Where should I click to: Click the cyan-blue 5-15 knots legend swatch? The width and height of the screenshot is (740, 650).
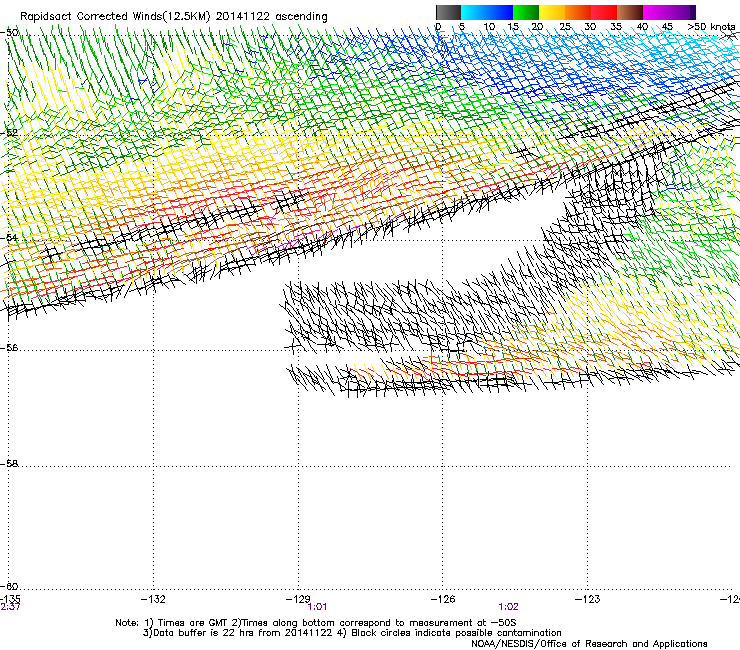pos(487,12)
